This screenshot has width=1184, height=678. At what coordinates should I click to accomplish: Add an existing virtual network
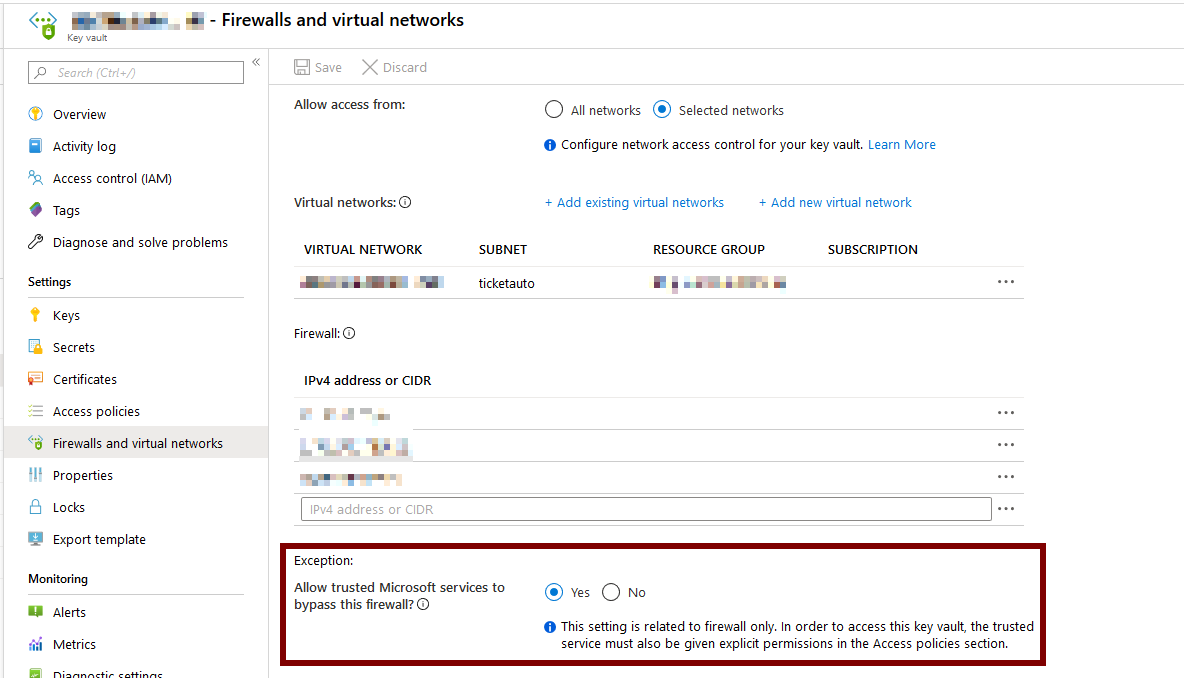tap(634, 202)
